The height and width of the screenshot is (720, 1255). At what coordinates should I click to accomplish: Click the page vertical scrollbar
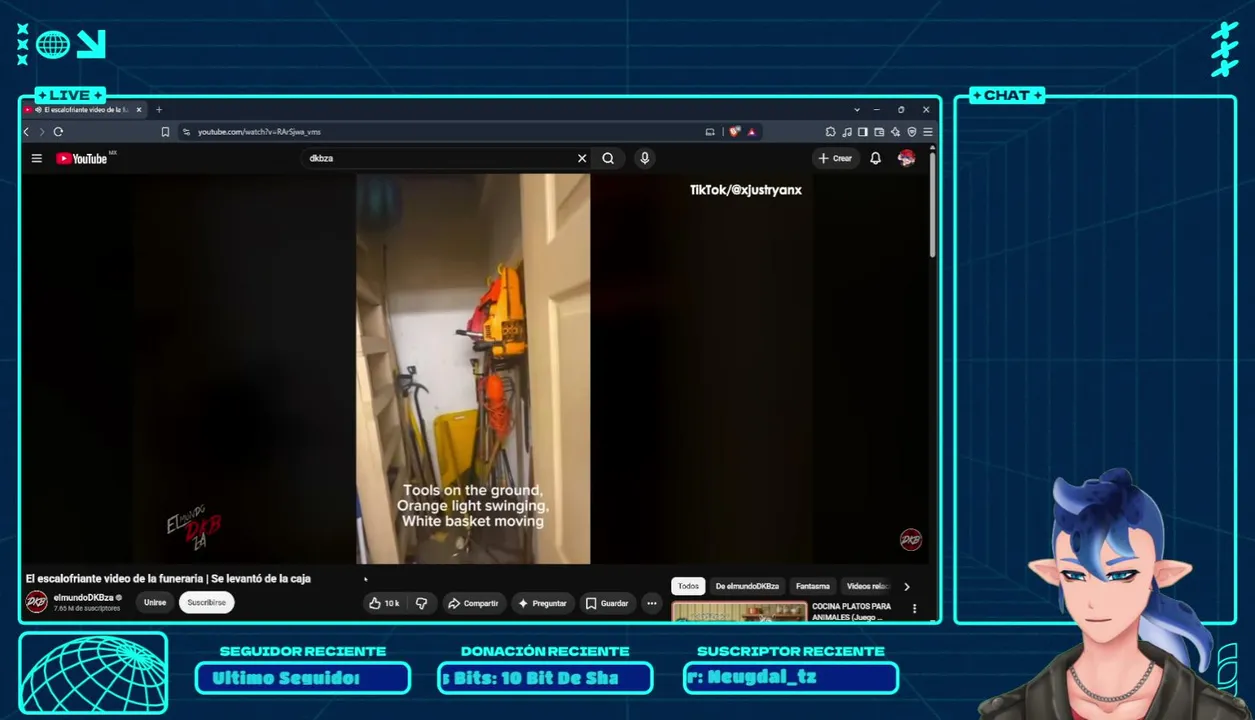coord(932,205)
